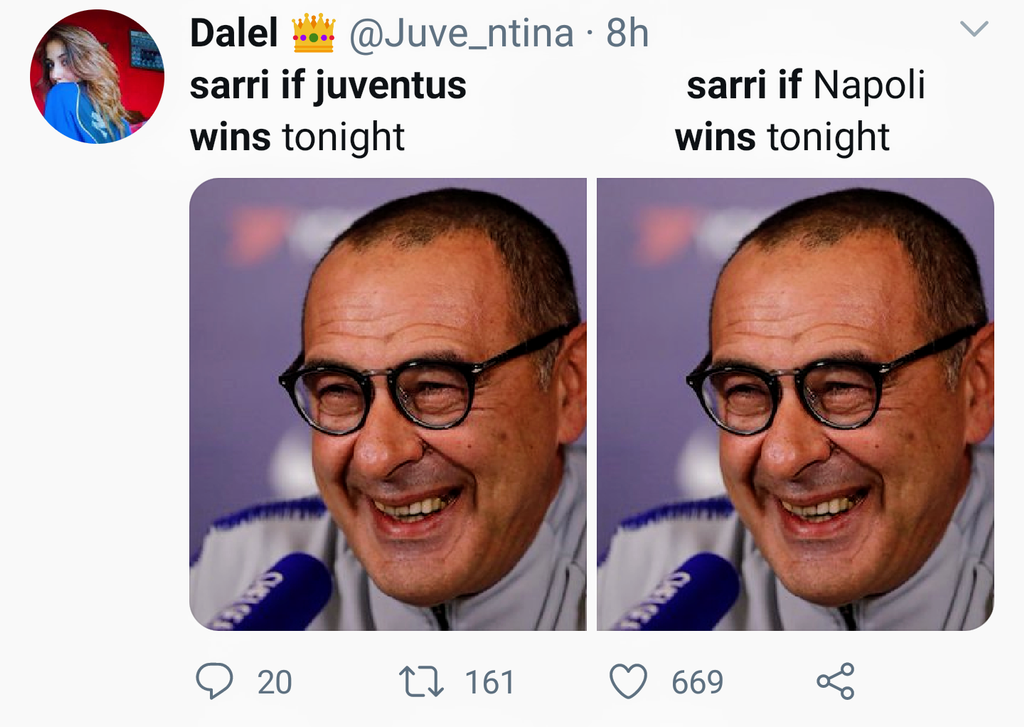Click the crown emoji beside Dalel
The width and height of the screenshot is (1024, 727).
[313, 34]
